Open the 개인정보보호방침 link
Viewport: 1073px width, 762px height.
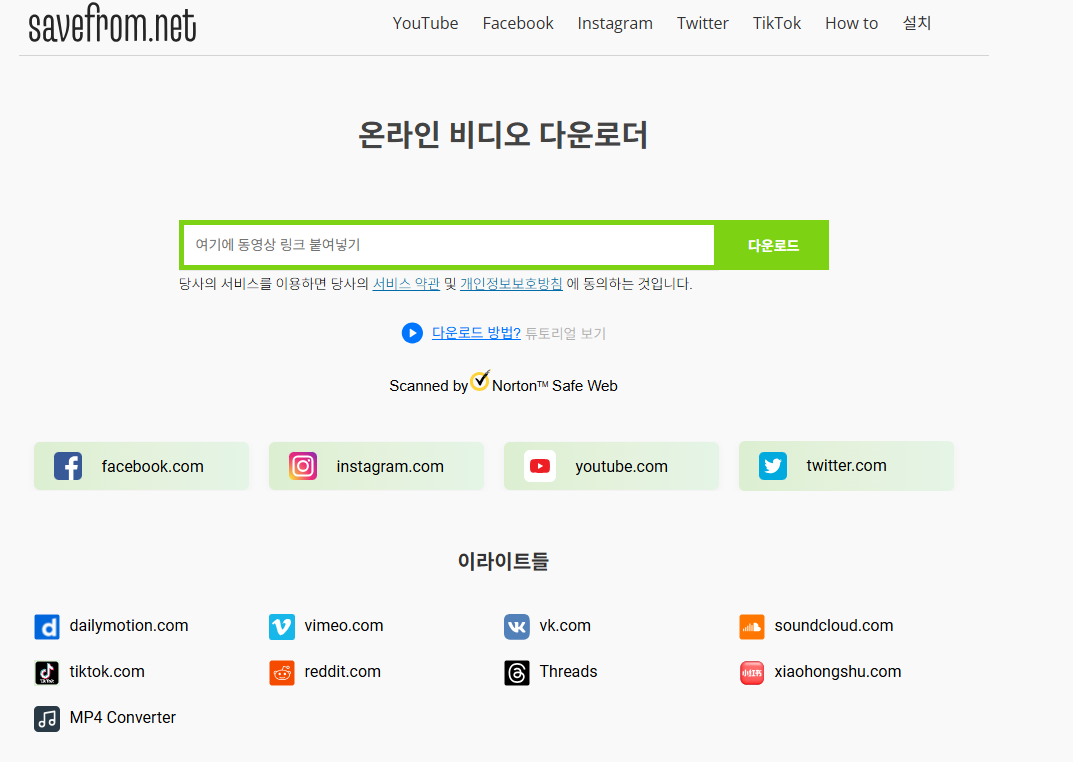coord(511,284)
